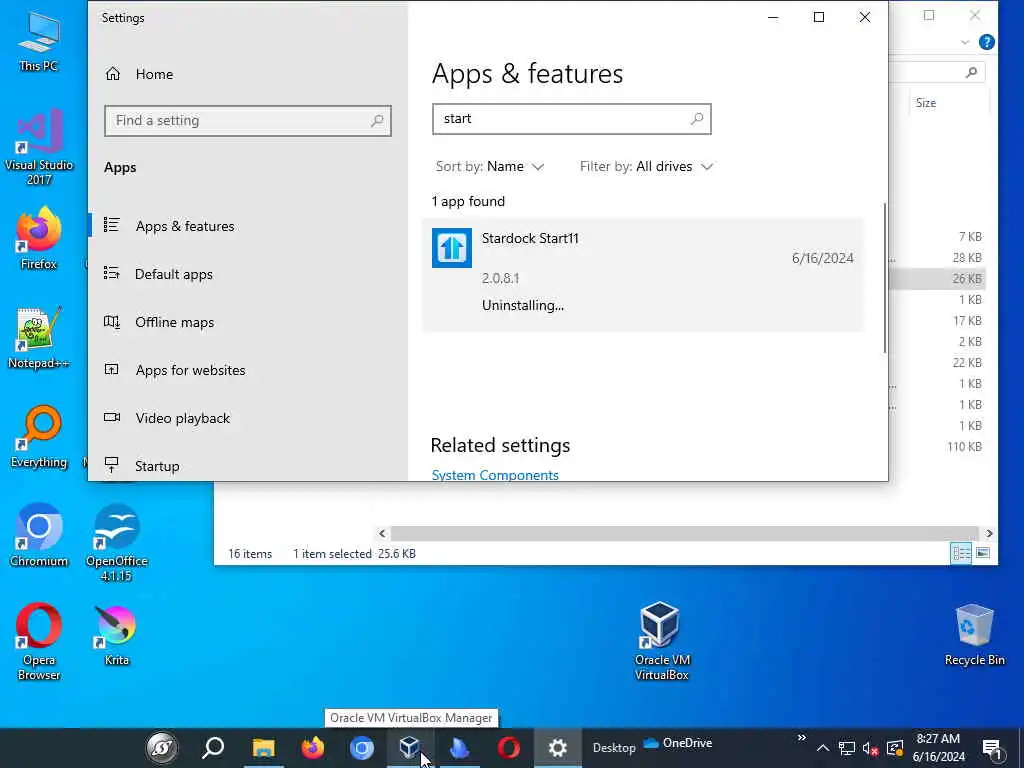Expand the Filter by All drives dropdown
1024x768 pixels.
647,167
